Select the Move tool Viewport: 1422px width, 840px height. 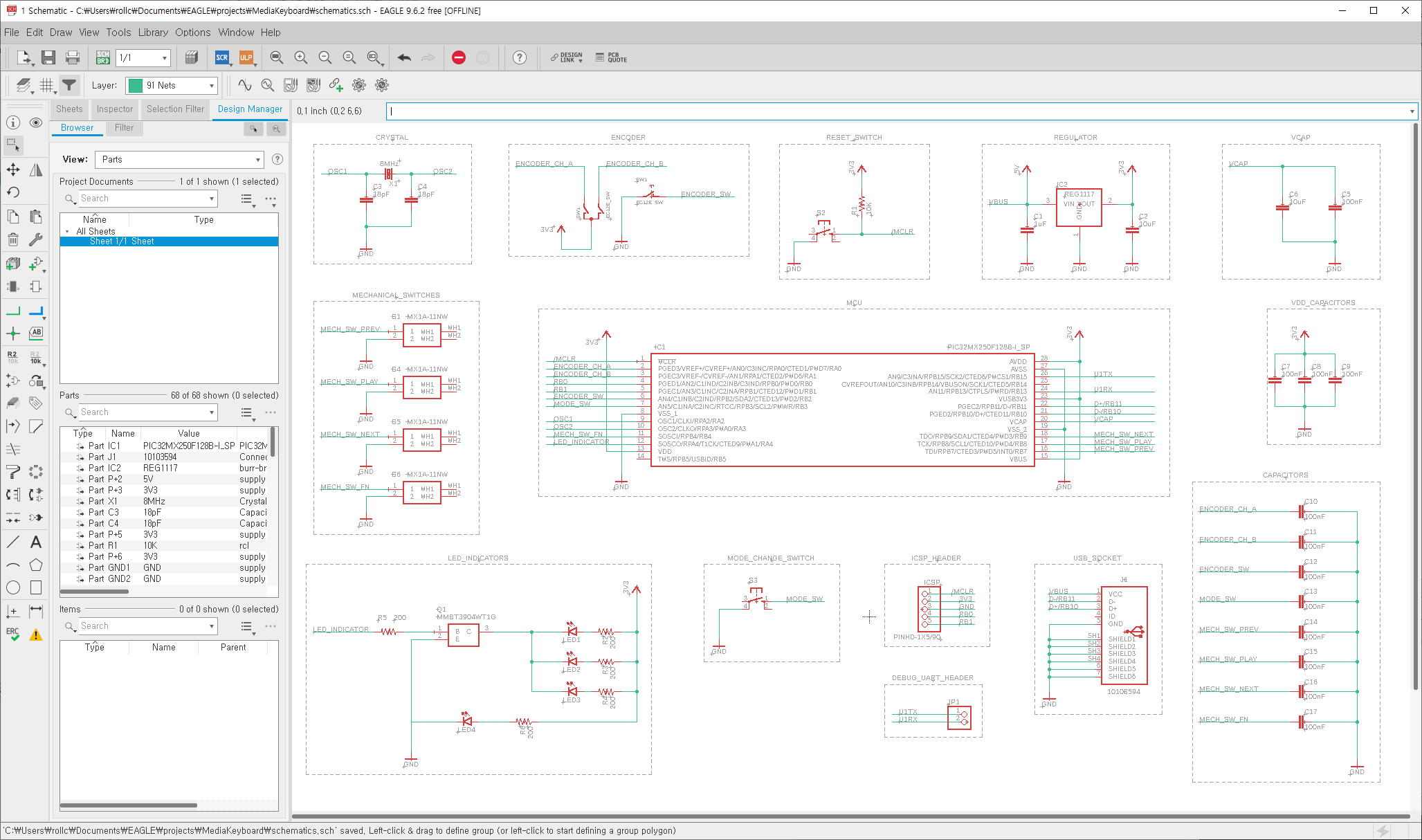pyautogui.click(x=13, y=170)
